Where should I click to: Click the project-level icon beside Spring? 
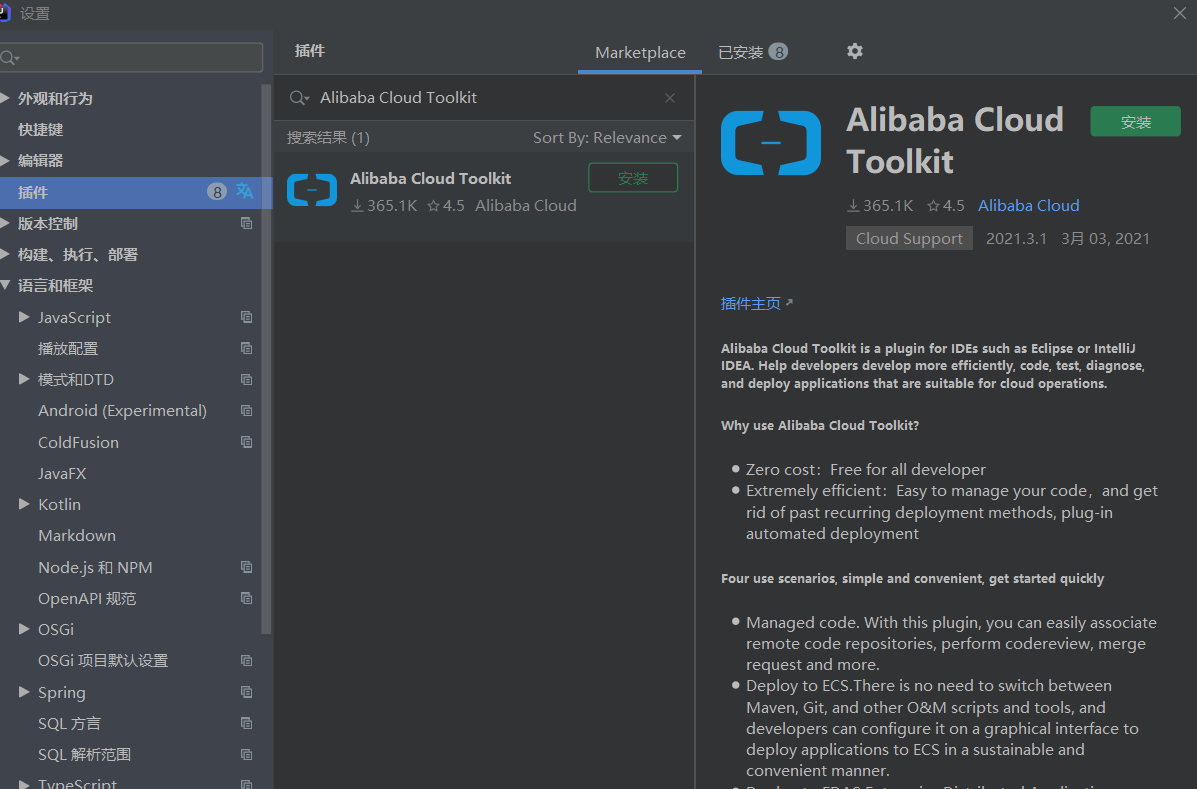(246, 692)
